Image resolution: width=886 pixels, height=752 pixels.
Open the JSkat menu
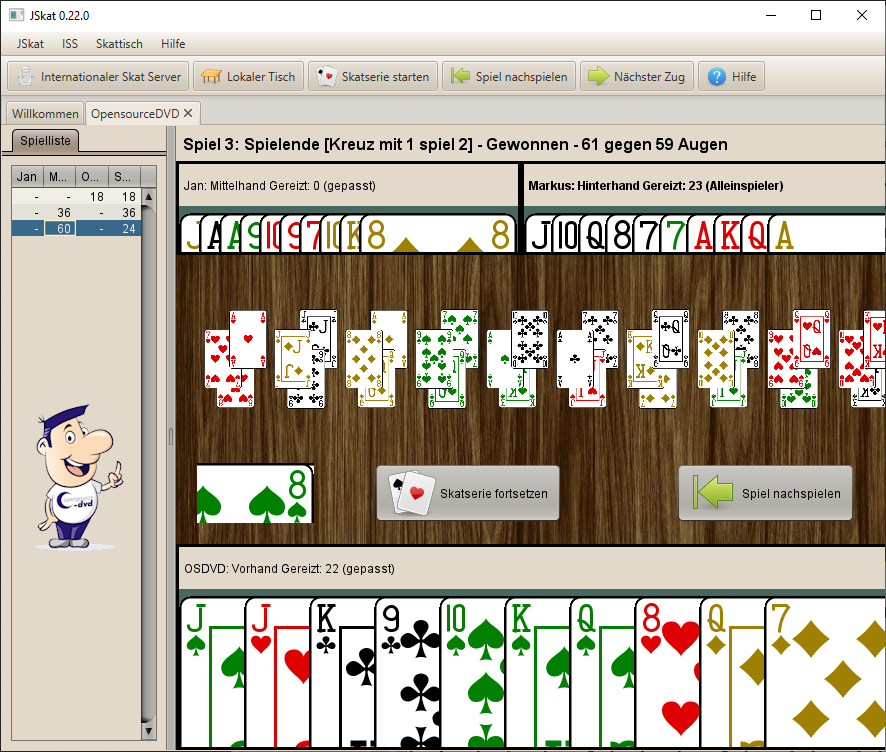pos(30,44)
